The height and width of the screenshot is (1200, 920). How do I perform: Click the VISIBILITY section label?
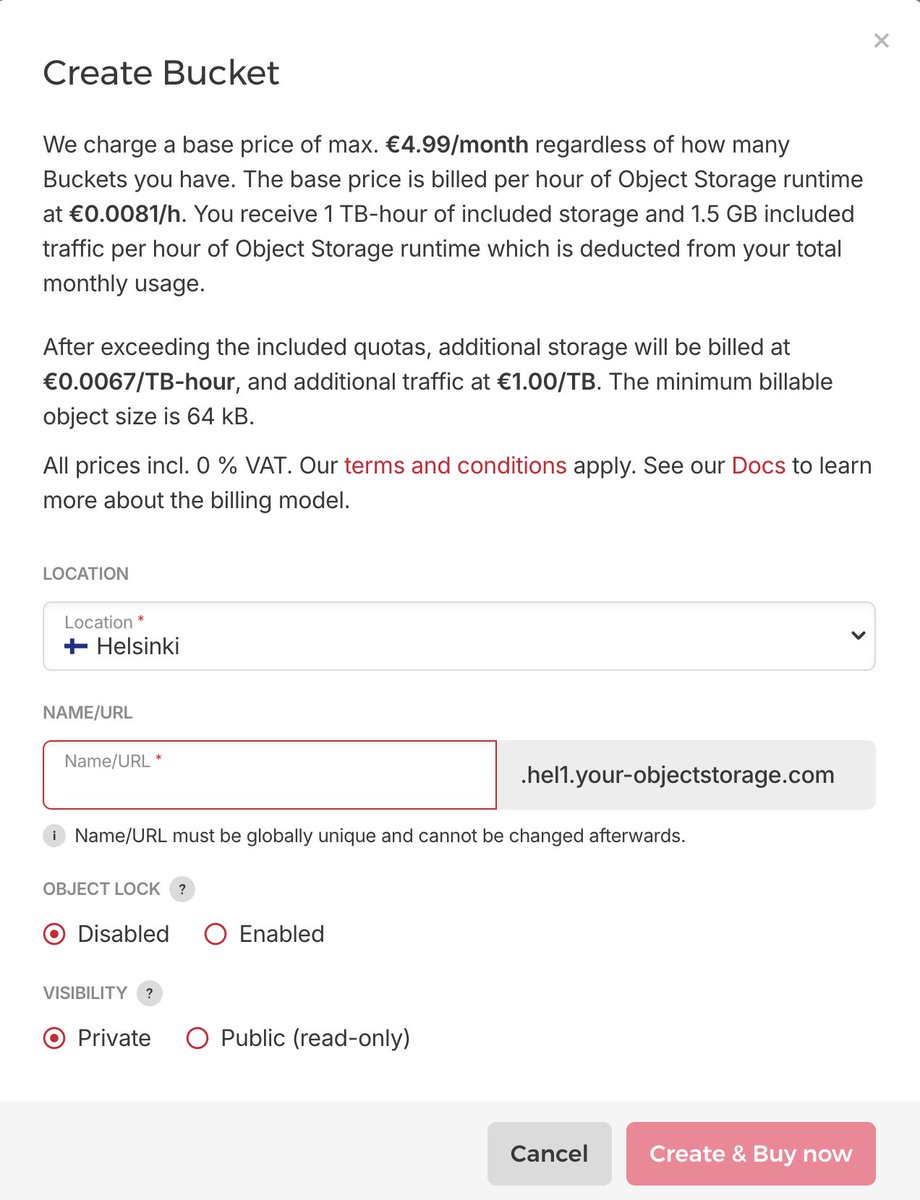(85, 993)
